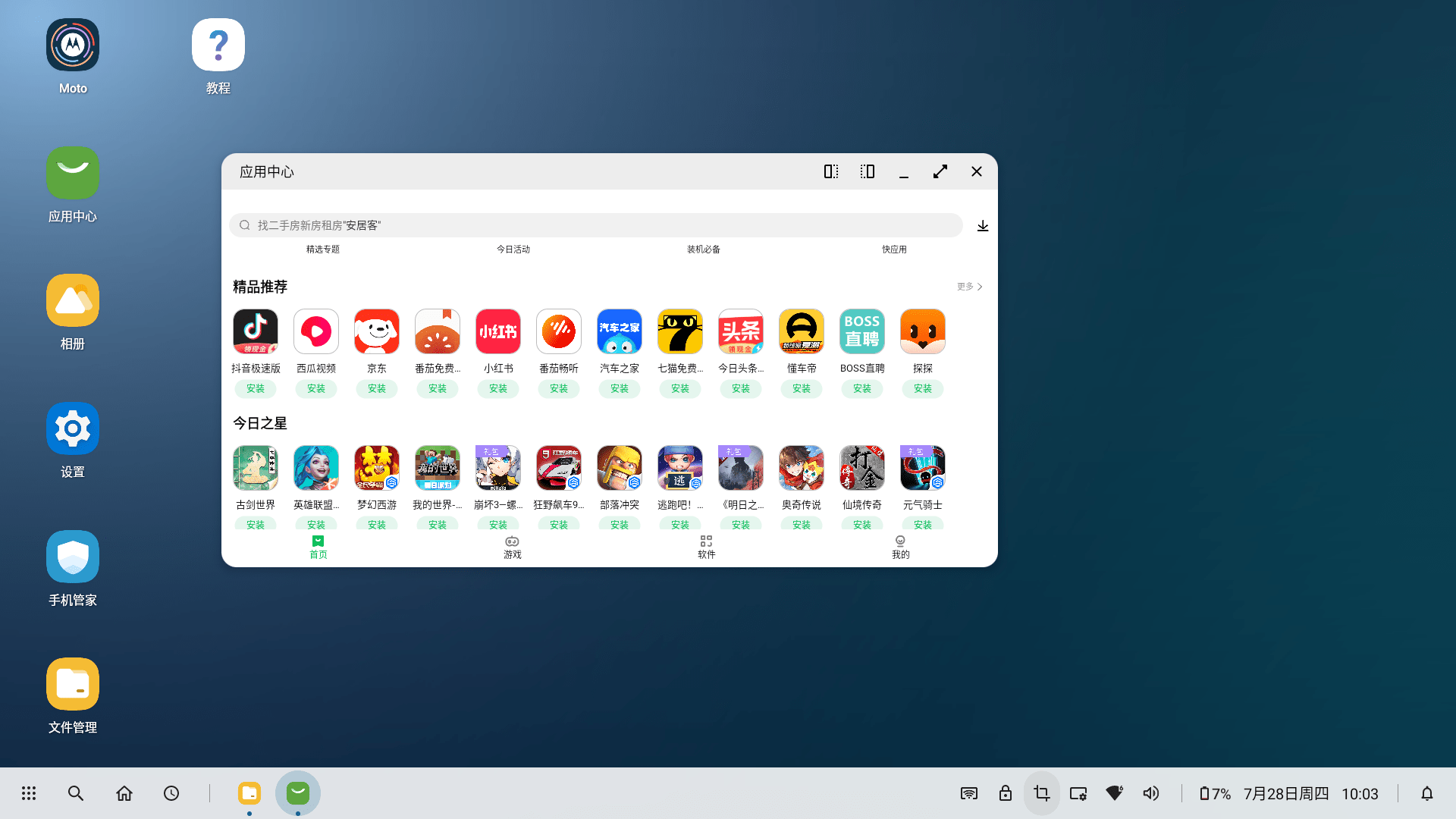Viewport: 1456px width, 819px height.
Task: Open 小红书 app icon
Action: [498, 331]
